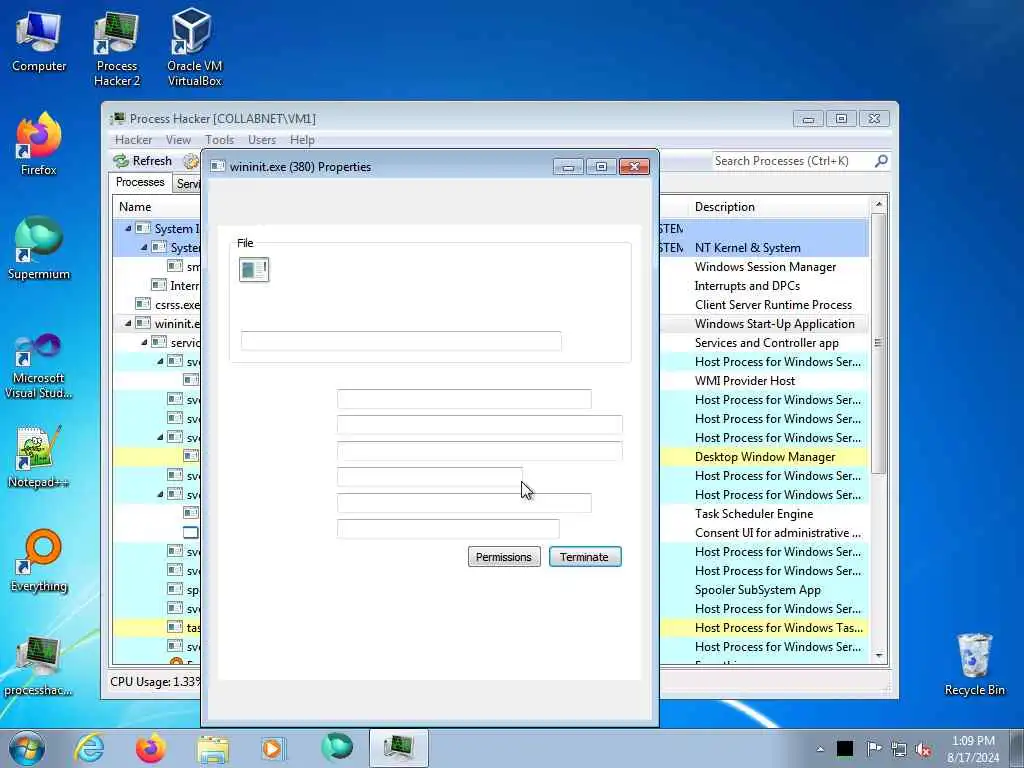Click the search magnifier icon in Process Hacker
Viewport: 1024px width, 768px height.
(x=881, y=161)
